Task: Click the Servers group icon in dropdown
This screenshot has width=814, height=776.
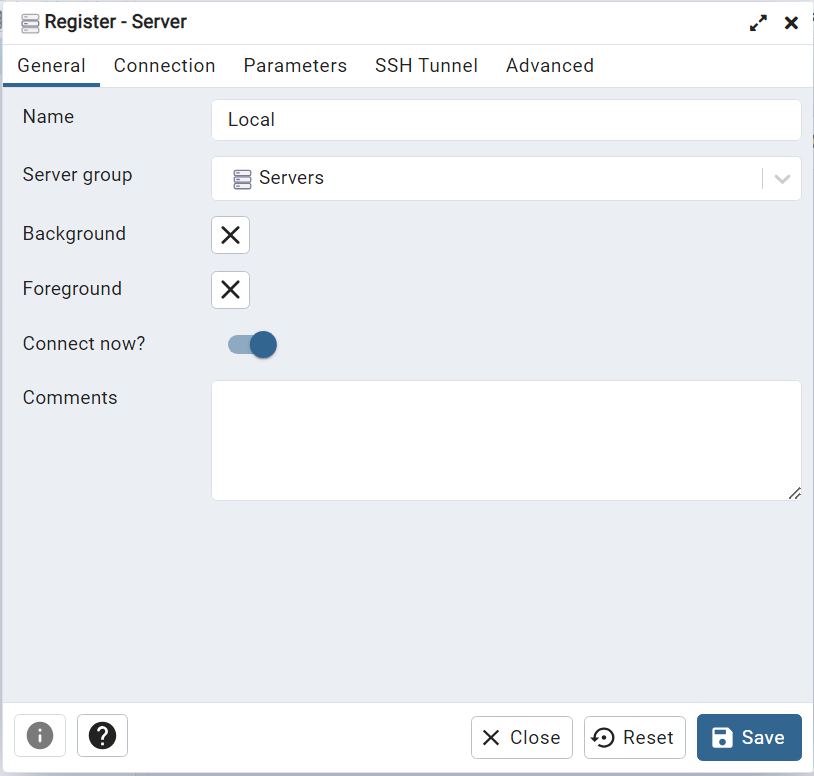Action: tap(241, 178)
